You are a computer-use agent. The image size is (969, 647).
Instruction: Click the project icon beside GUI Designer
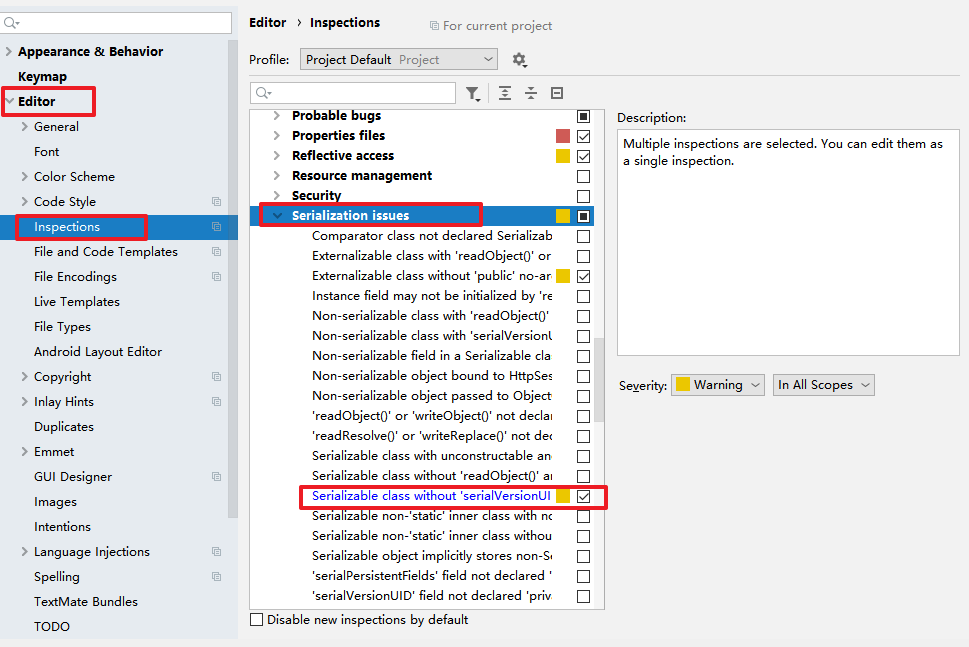click(x=216, y=476)
